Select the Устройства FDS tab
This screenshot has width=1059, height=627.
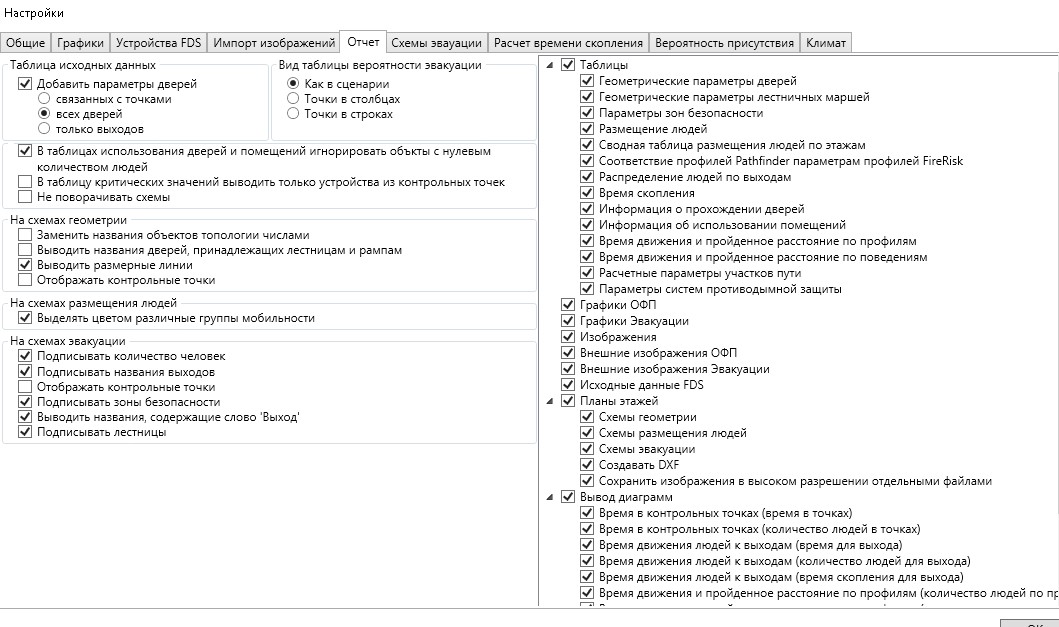pos(158,43)
